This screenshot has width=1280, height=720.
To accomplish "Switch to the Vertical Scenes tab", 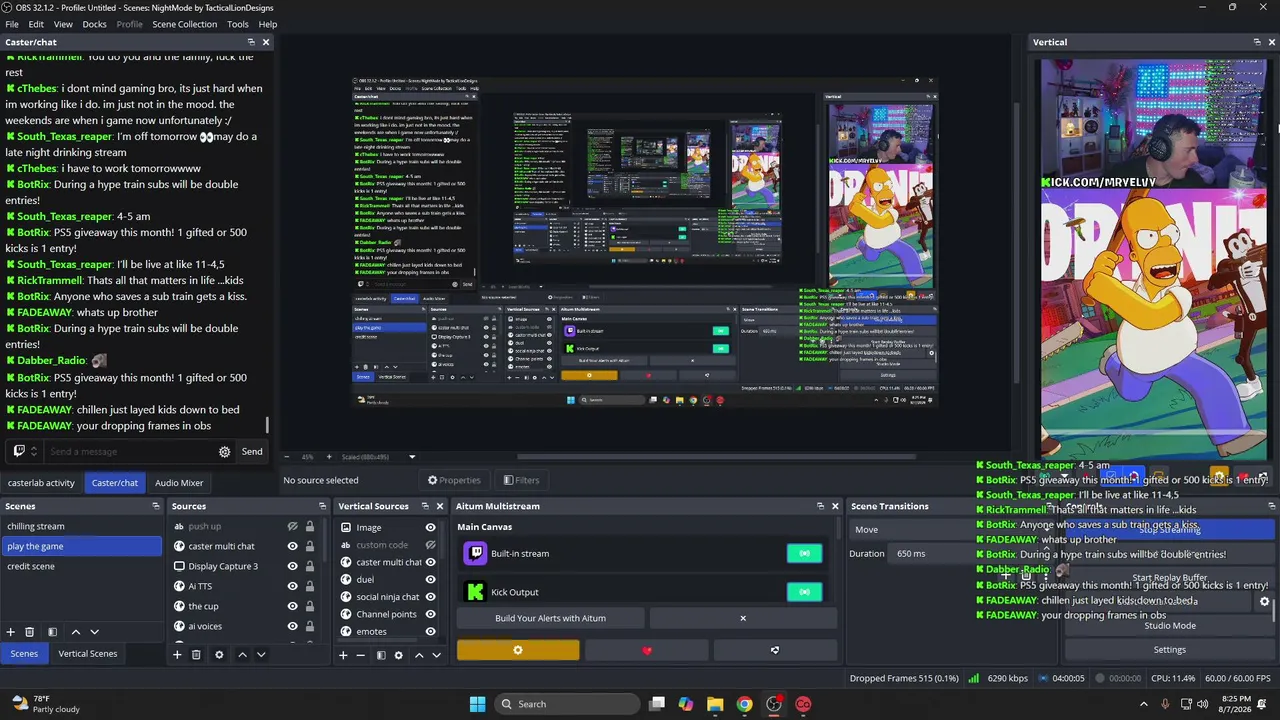I will (x=87, y=654).
